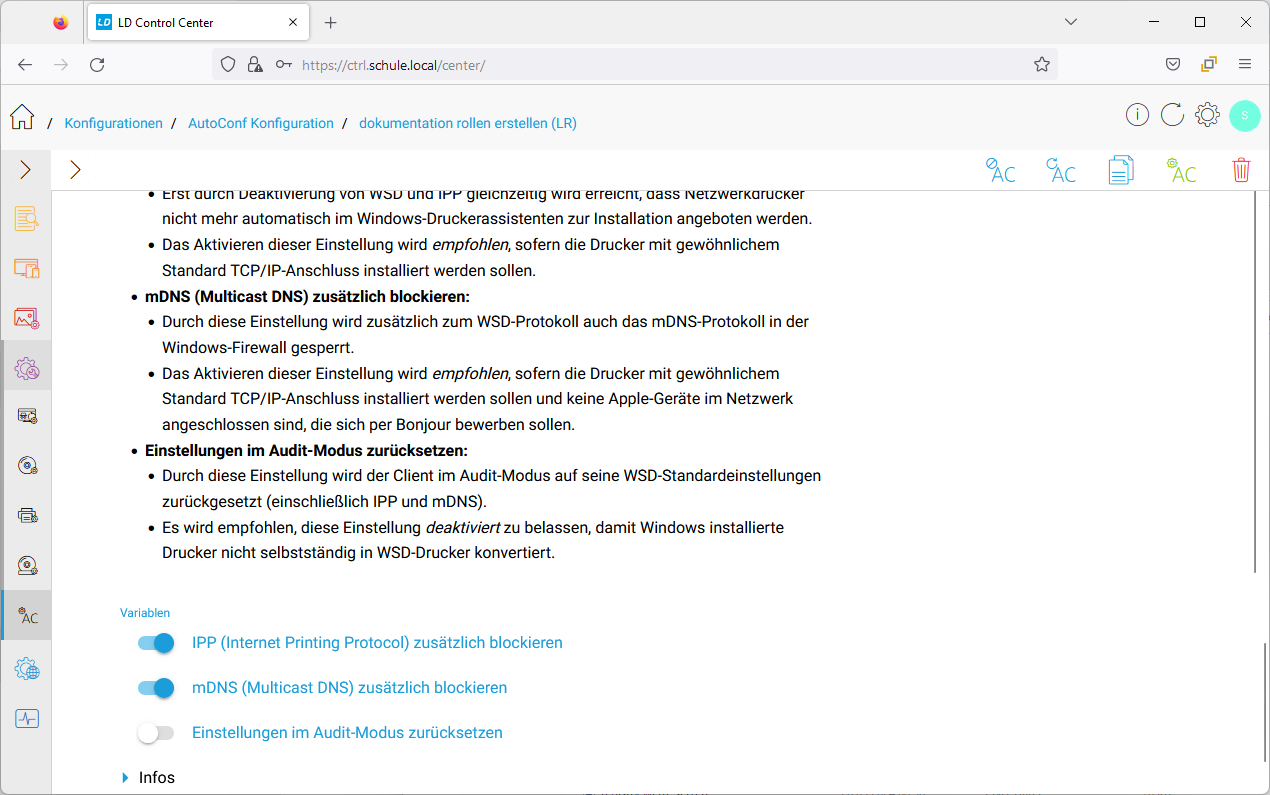Click the green AC icon with the gear

[x=1181, y=170]
